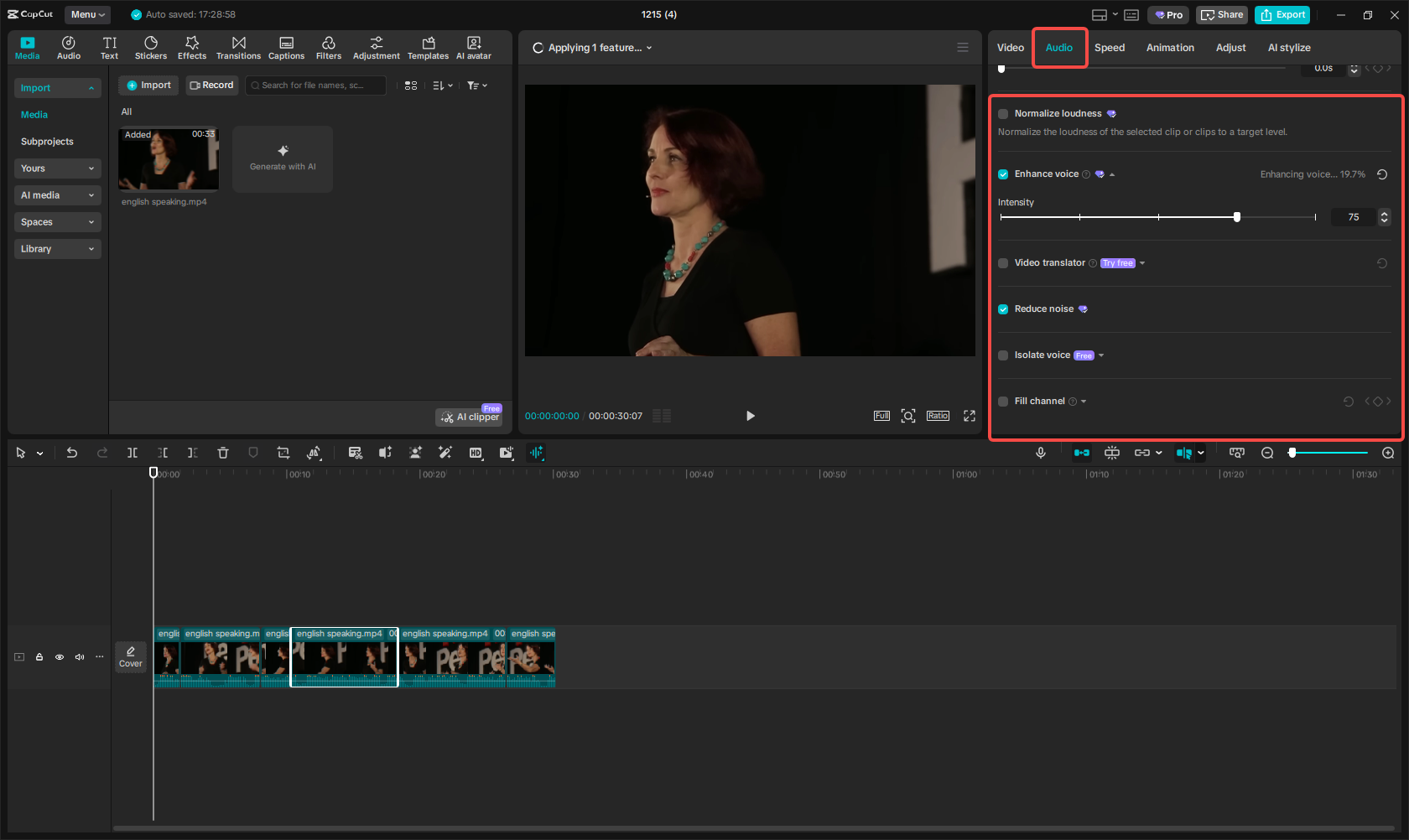Viewport: 1409px width, 840px height.
Task: Open the AI avatar panel
Action: tap(474, 47)
